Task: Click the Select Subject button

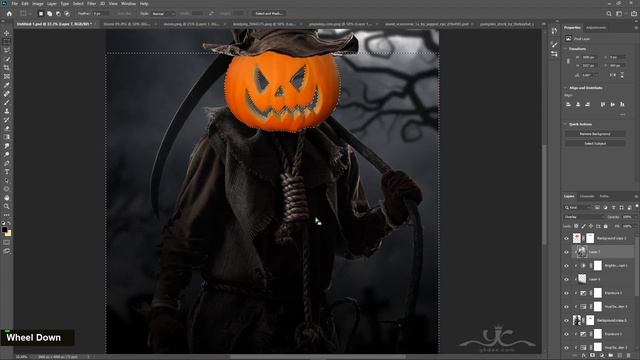Action: pyautogui.click(x=595, y=144)
